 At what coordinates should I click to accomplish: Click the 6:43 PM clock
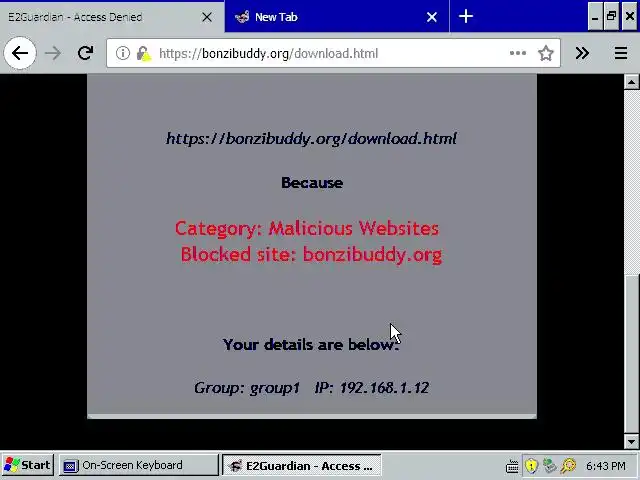[x=606, y=466]
